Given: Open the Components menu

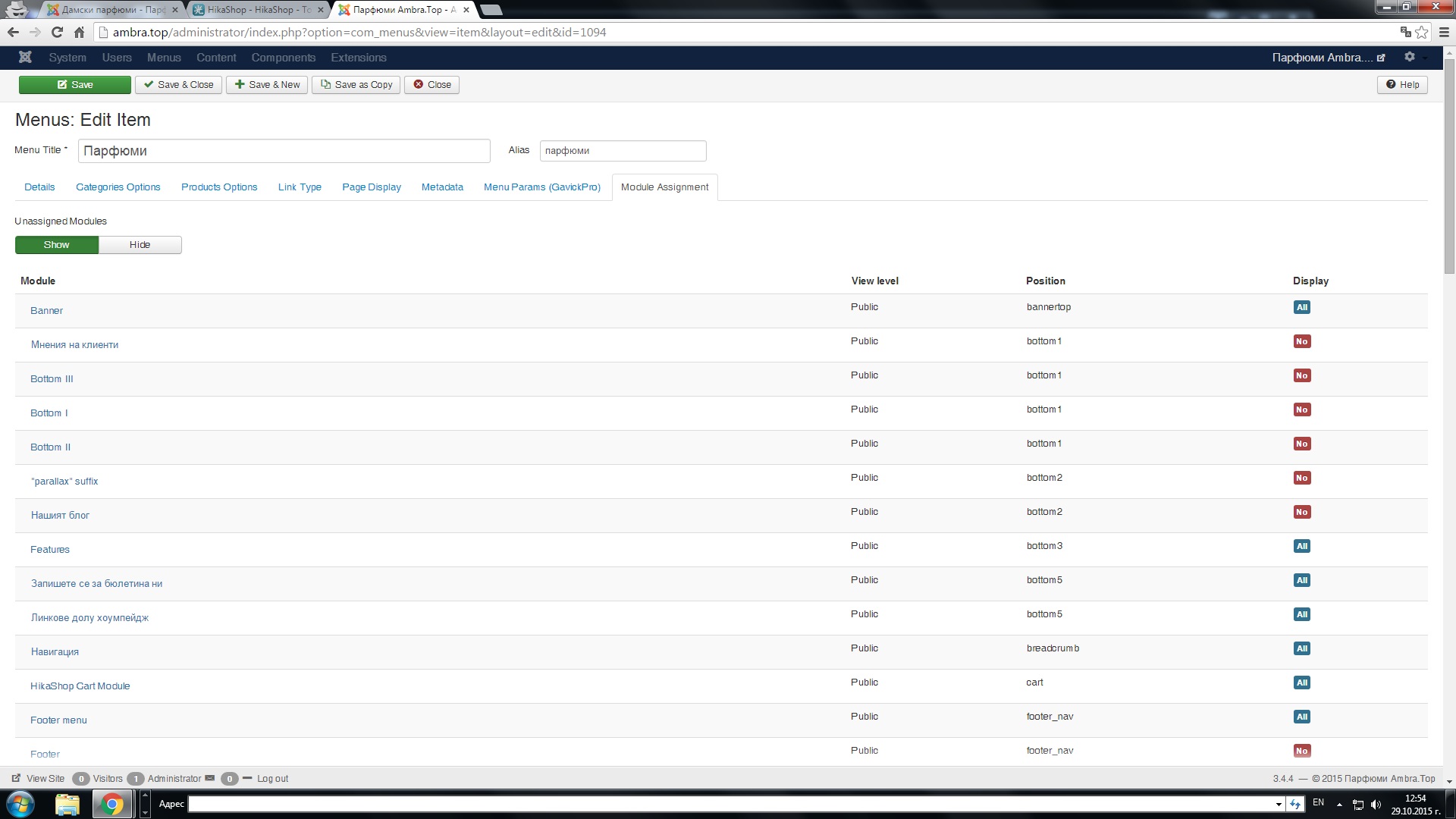Looking at the screenshot, I should pyautogui.click(x=283, y=58).
